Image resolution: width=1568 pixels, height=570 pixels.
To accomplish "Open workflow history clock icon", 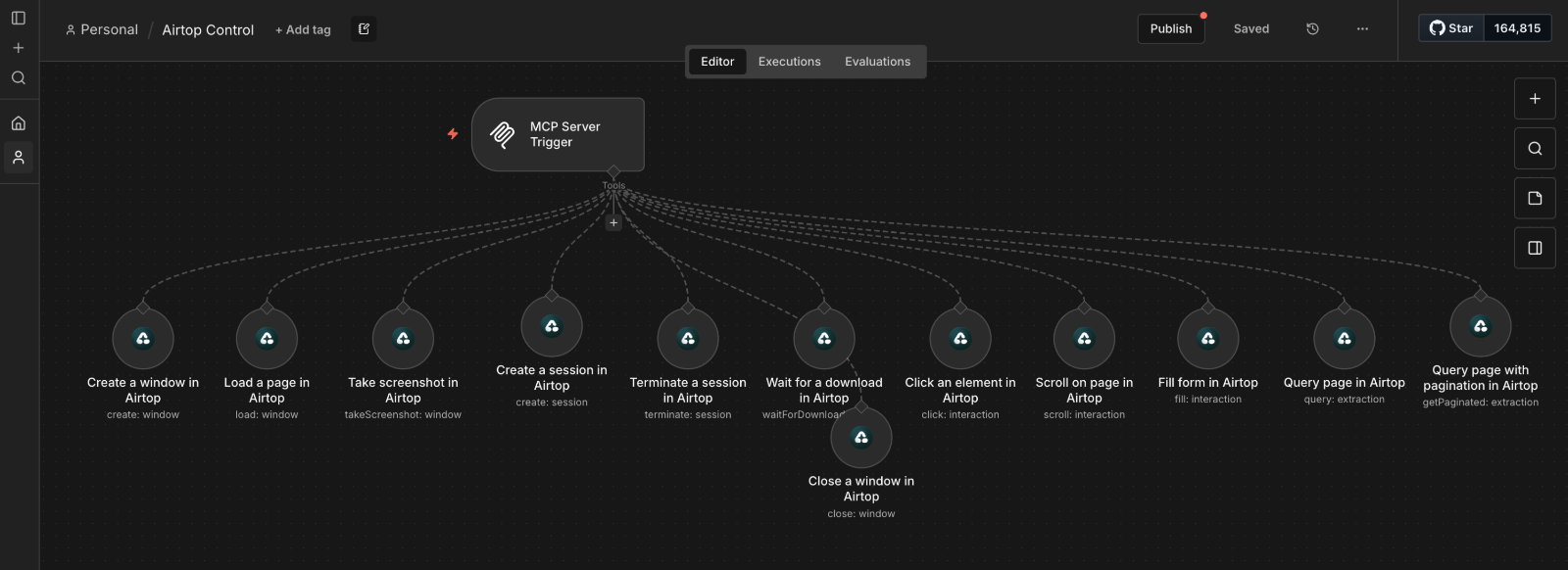I will pyautogui.click(x=1312, y=29).
